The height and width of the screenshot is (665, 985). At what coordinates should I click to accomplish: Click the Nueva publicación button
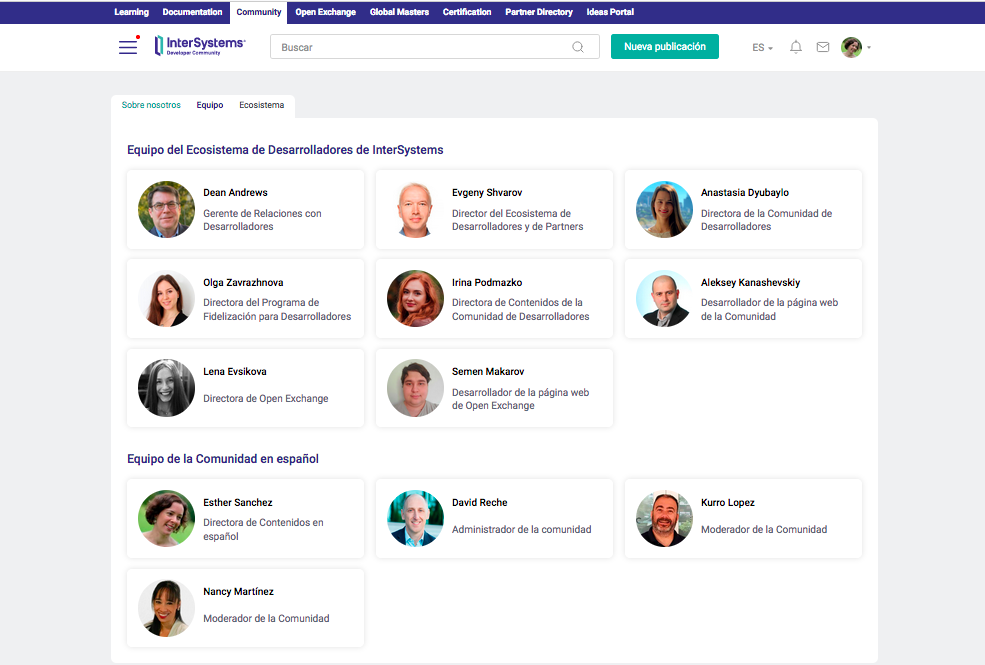tap(665, 46)
